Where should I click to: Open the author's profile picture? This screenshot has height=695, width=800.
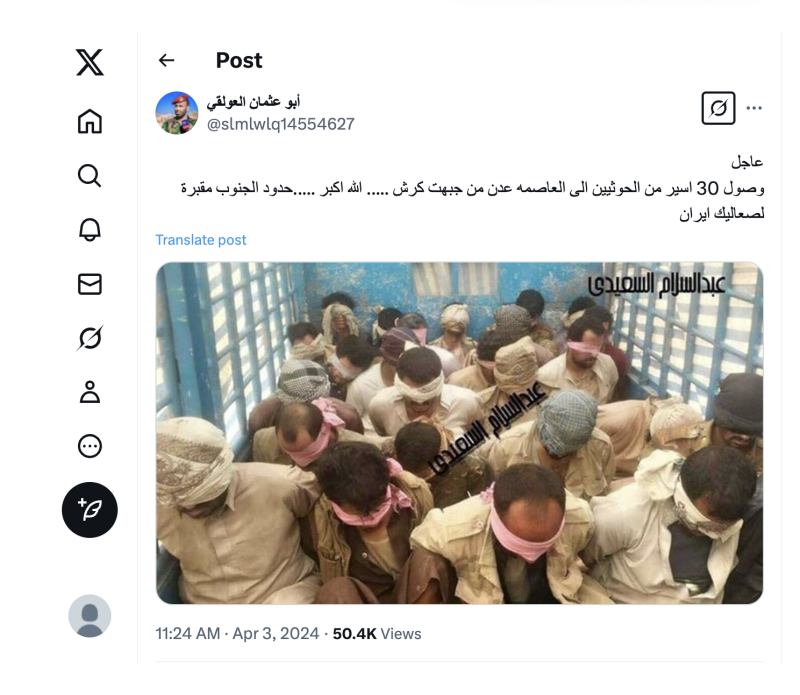177,113
